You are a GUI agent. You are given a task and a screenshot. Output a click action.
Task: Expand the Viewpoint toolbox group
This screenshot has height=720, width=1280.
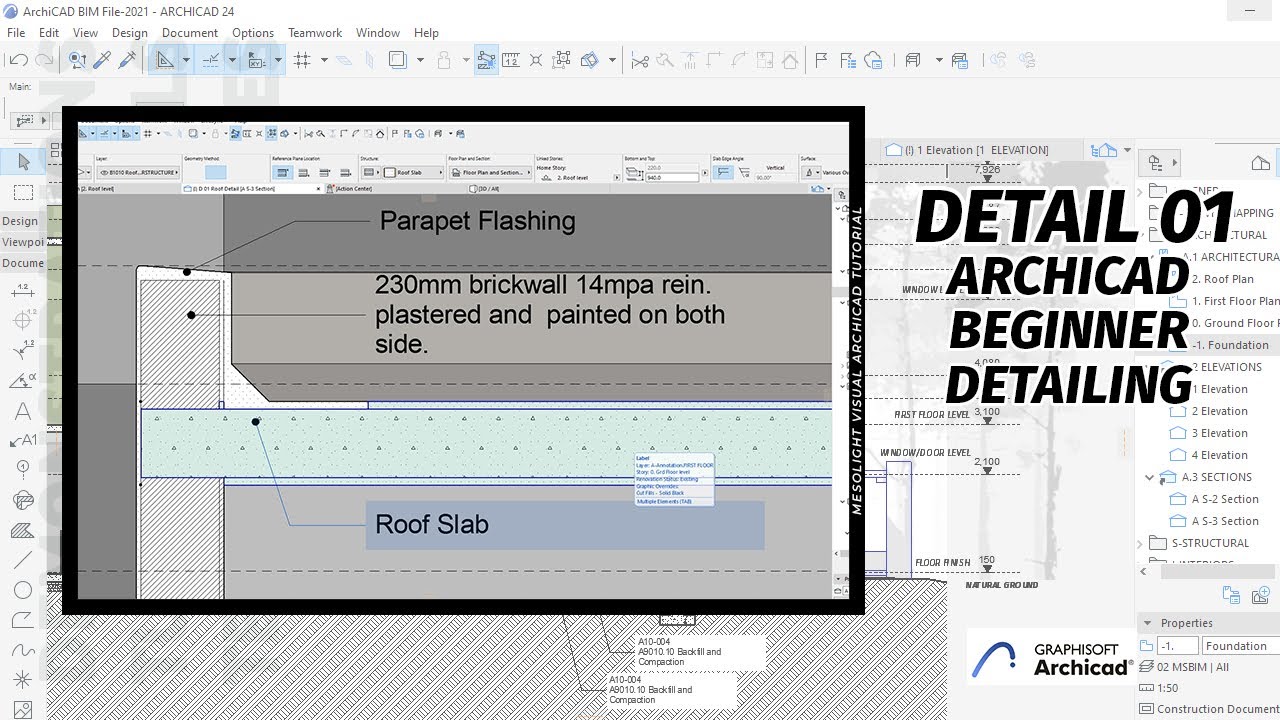[x=22, y=242]
